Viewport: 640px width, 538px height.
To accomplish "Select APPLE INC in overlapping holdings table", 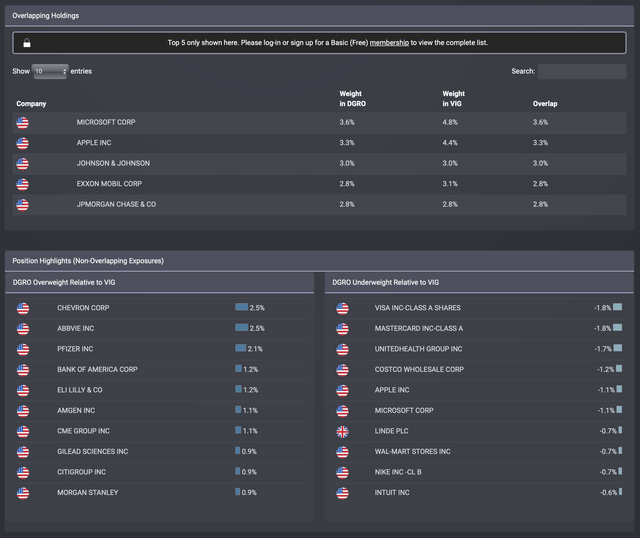I will [x=94, y=143].
